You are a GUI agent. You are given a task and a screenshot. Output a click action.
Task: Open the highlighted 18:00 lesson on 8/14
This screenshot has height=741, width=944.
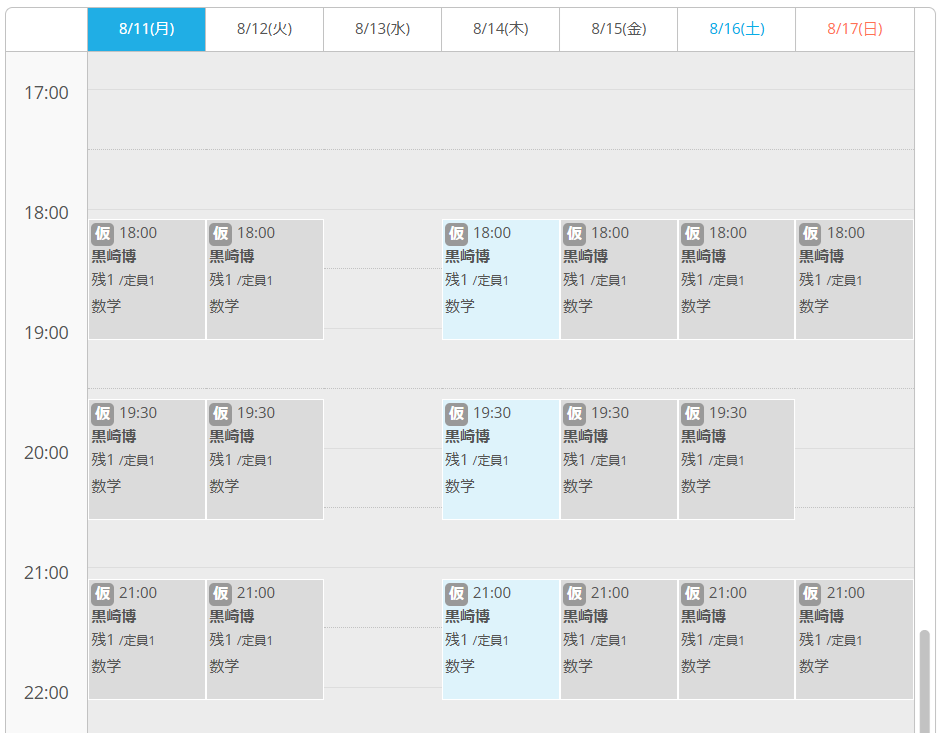pos(501,279)
